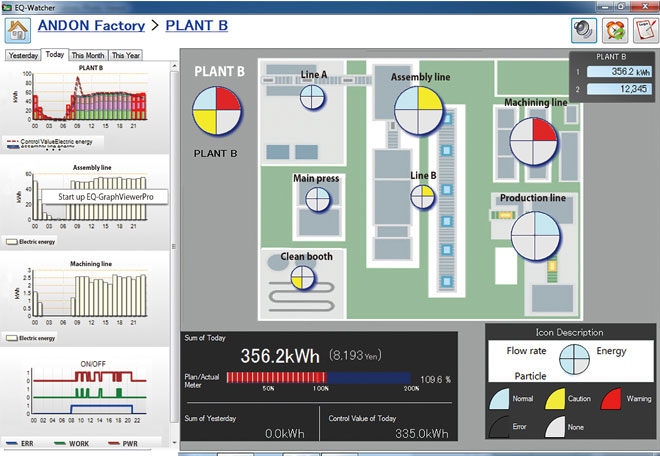Select the Main press status circle
The width and height of the screenshot is (660, 456).
pyautogui.click(x=317, y=199)
